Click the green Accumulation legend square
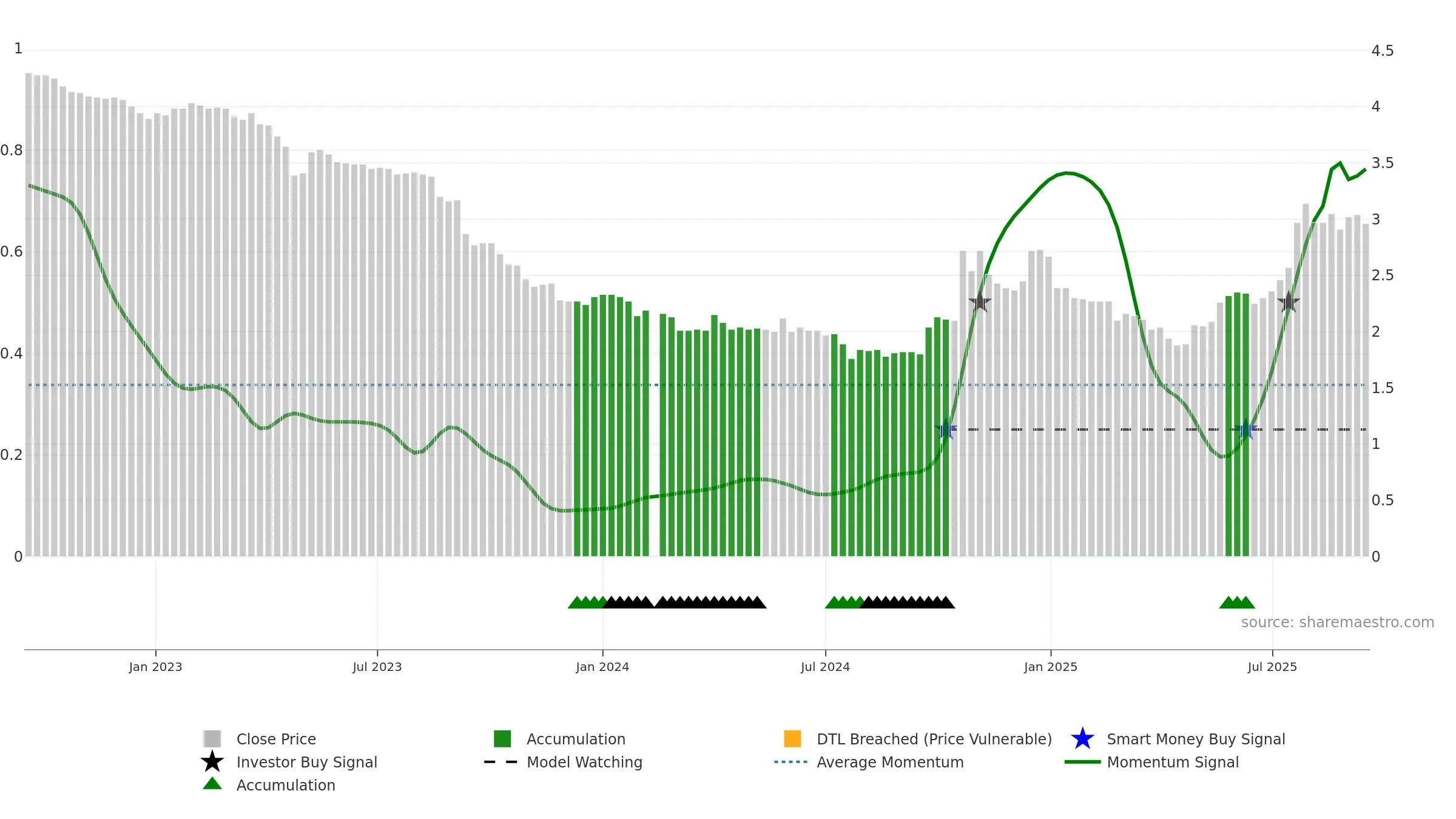Image resolution: width=1456 pixels, height=819 pixels. [502, 738]
